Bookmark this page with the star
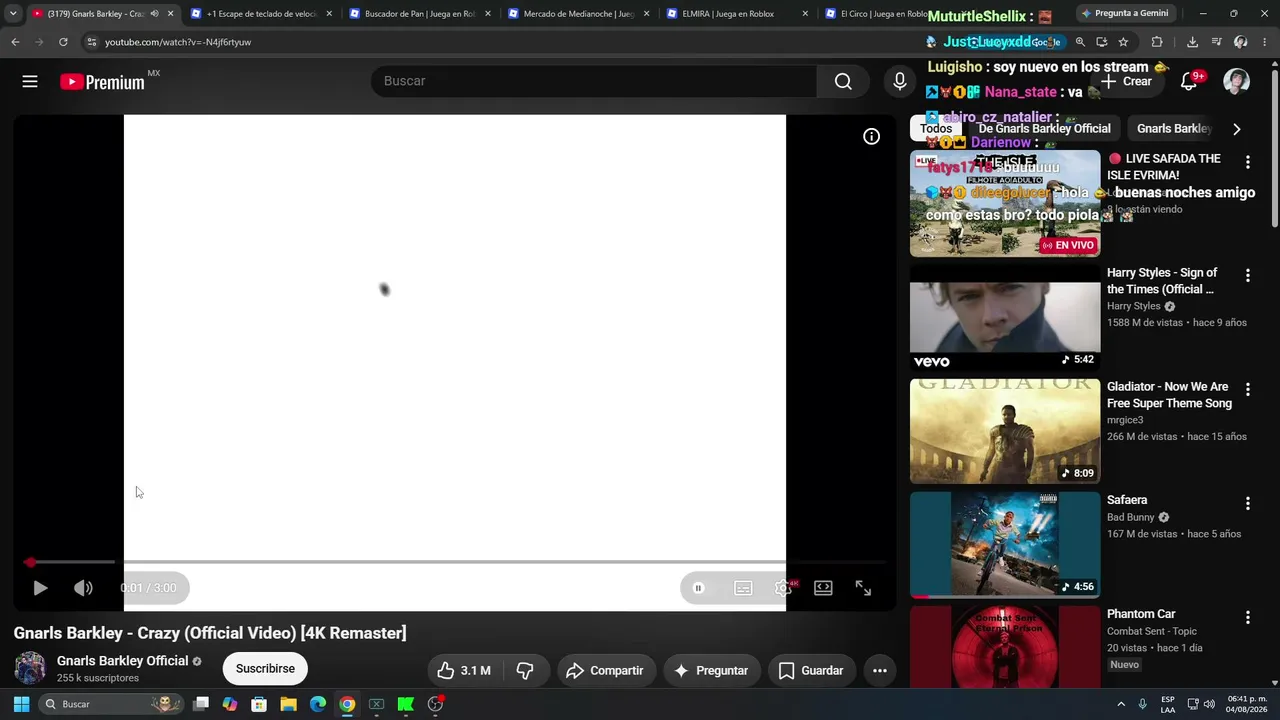 [1123, 42]
